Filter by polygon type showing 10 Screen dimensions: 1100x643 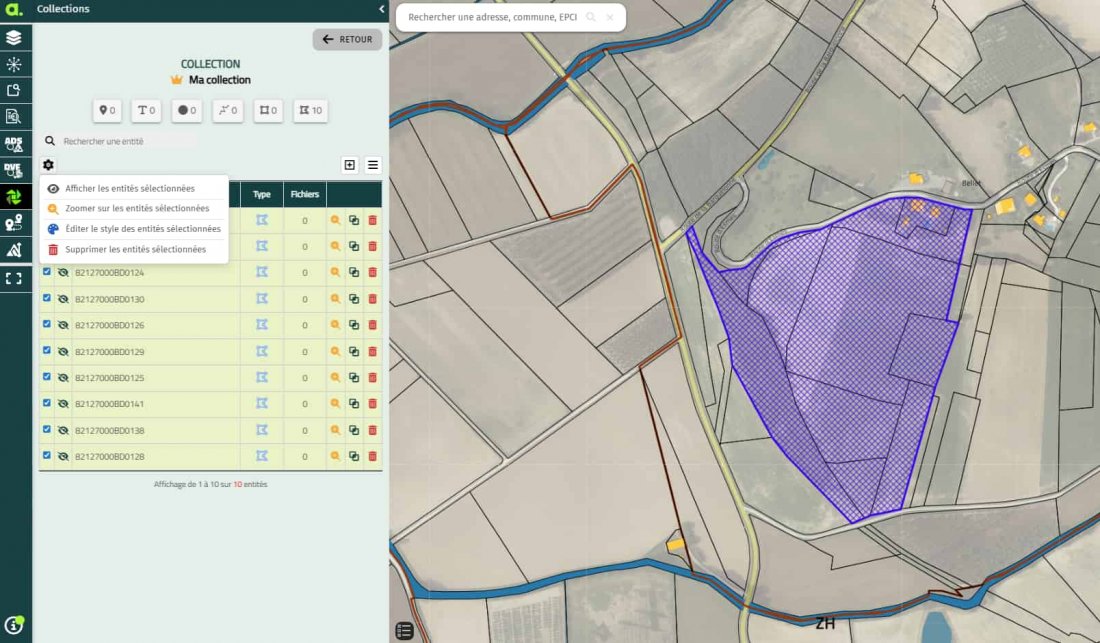(310, 111)
